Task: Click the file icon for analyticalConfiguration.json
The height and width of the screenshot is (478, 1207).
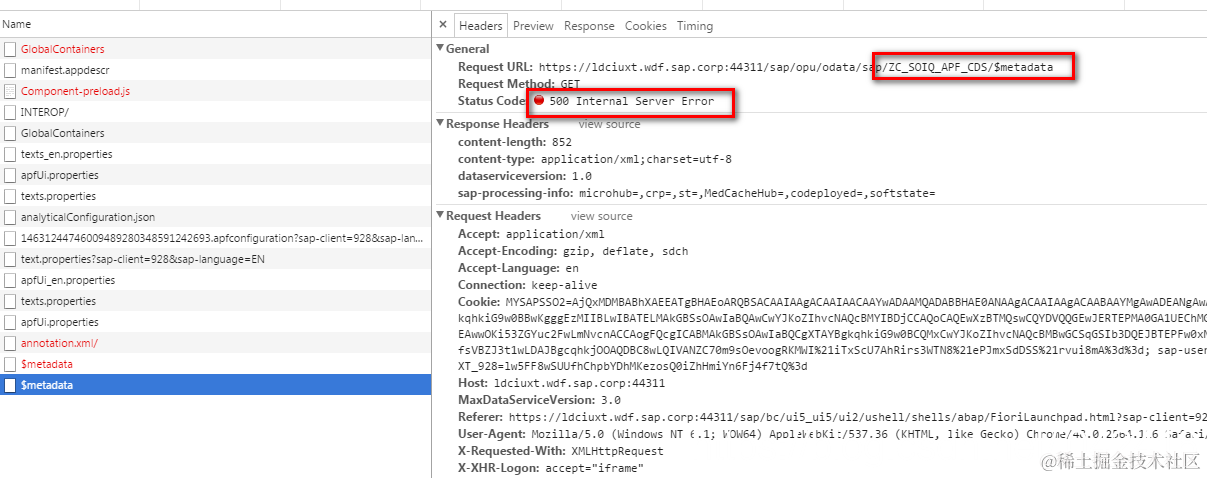Action: click(10, 217)
